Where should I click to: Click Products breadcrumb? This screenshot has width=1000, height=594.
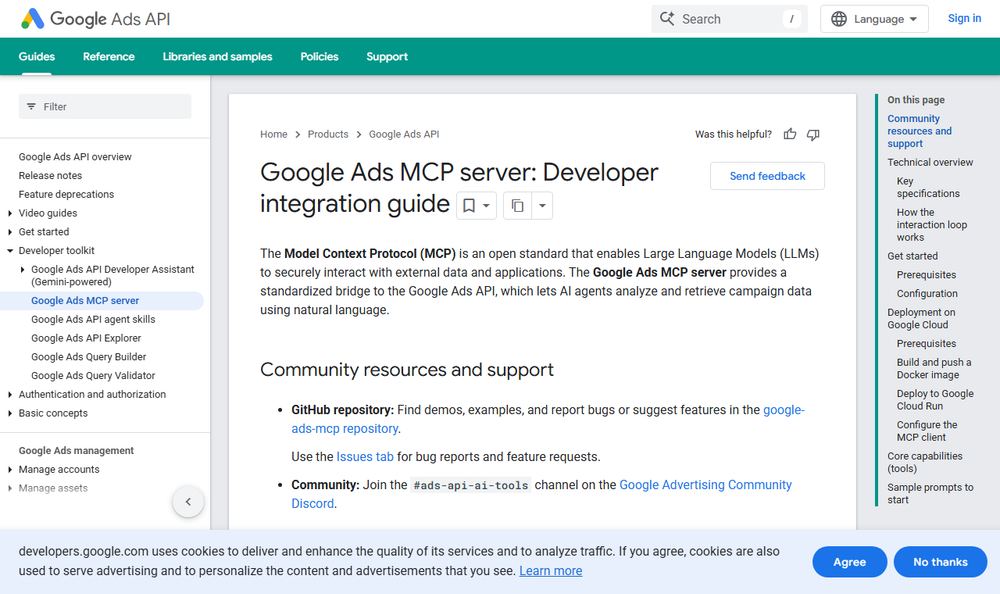pyautogui.click(x=328, y=134)
